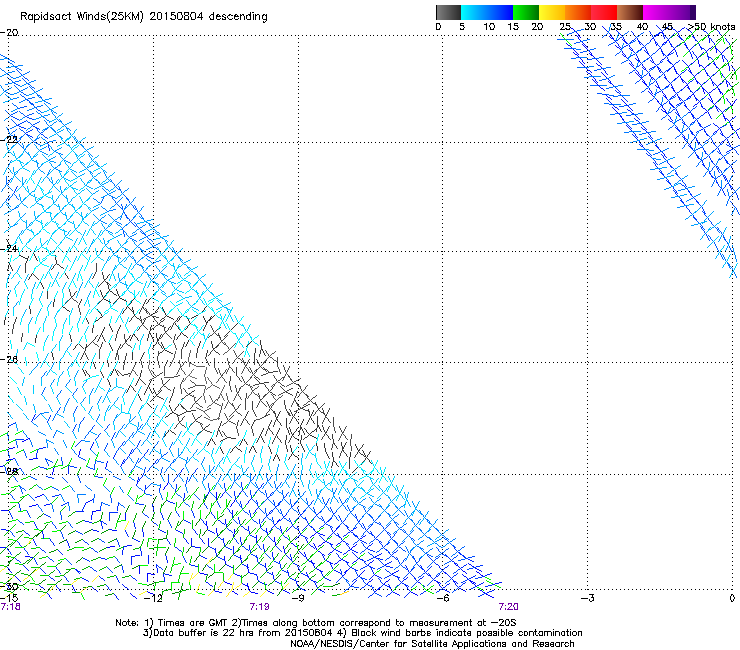Click the purple 7:19 time stamp

click(260, 607)
